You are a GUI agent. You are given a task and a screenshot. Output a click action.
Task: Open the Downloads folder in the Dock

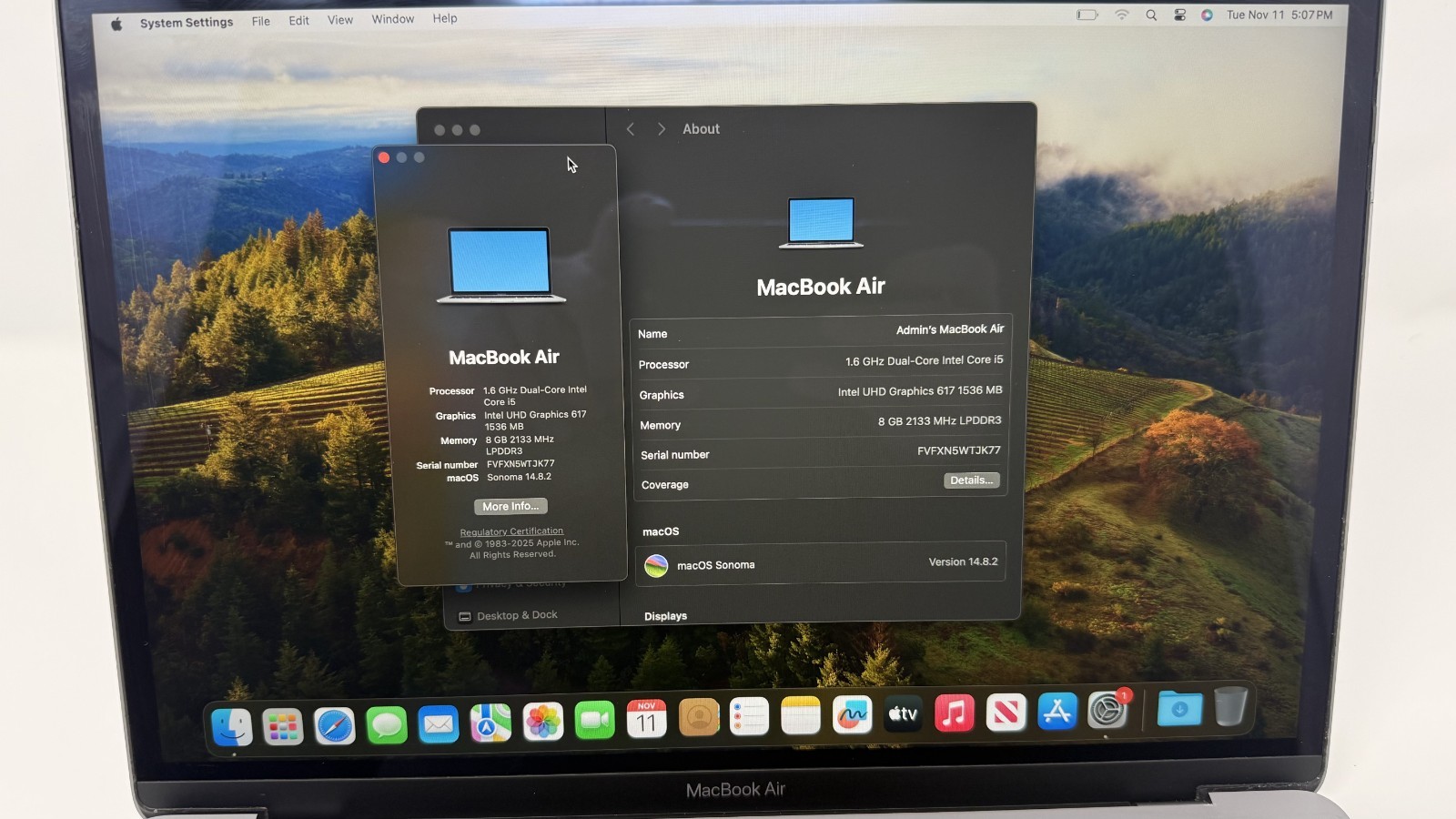click(x=1179, y=708)
